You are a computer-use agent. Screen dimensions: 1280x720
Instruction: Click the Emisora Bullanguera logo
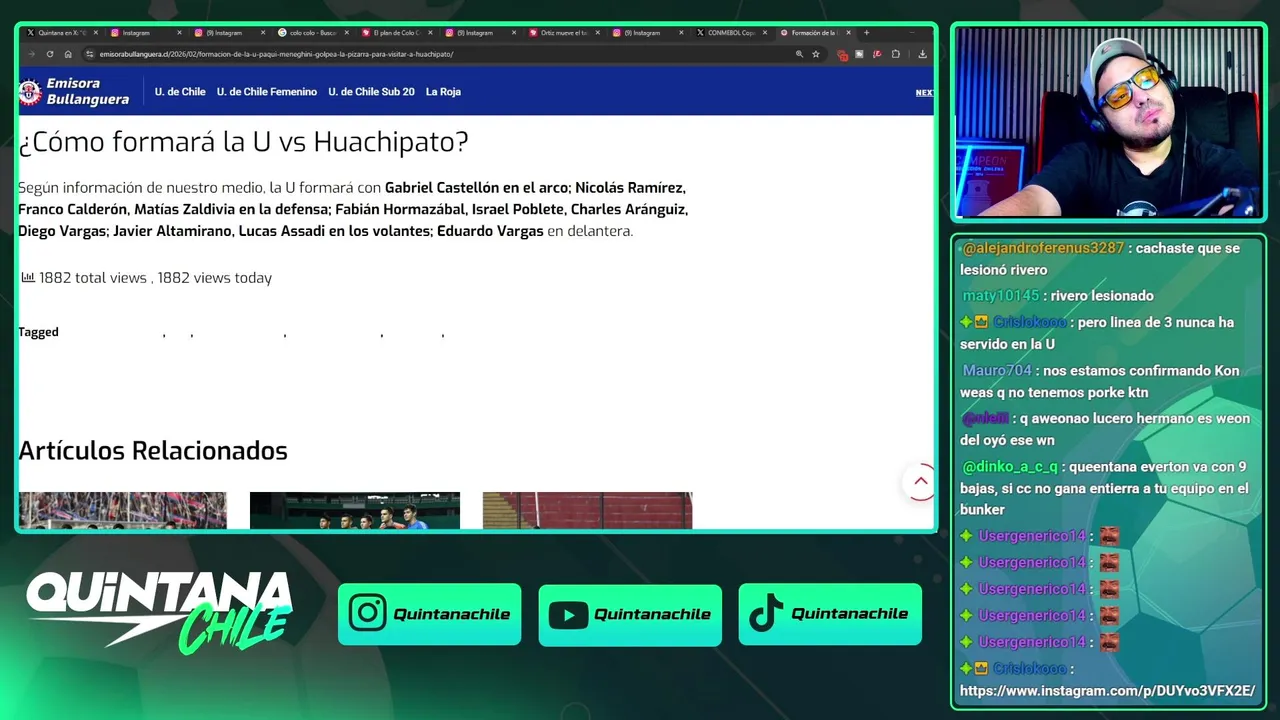75,92
